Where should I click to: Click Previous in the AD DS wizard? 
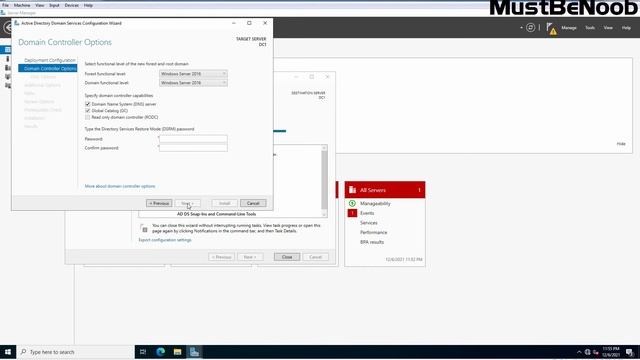pos(159,203)
